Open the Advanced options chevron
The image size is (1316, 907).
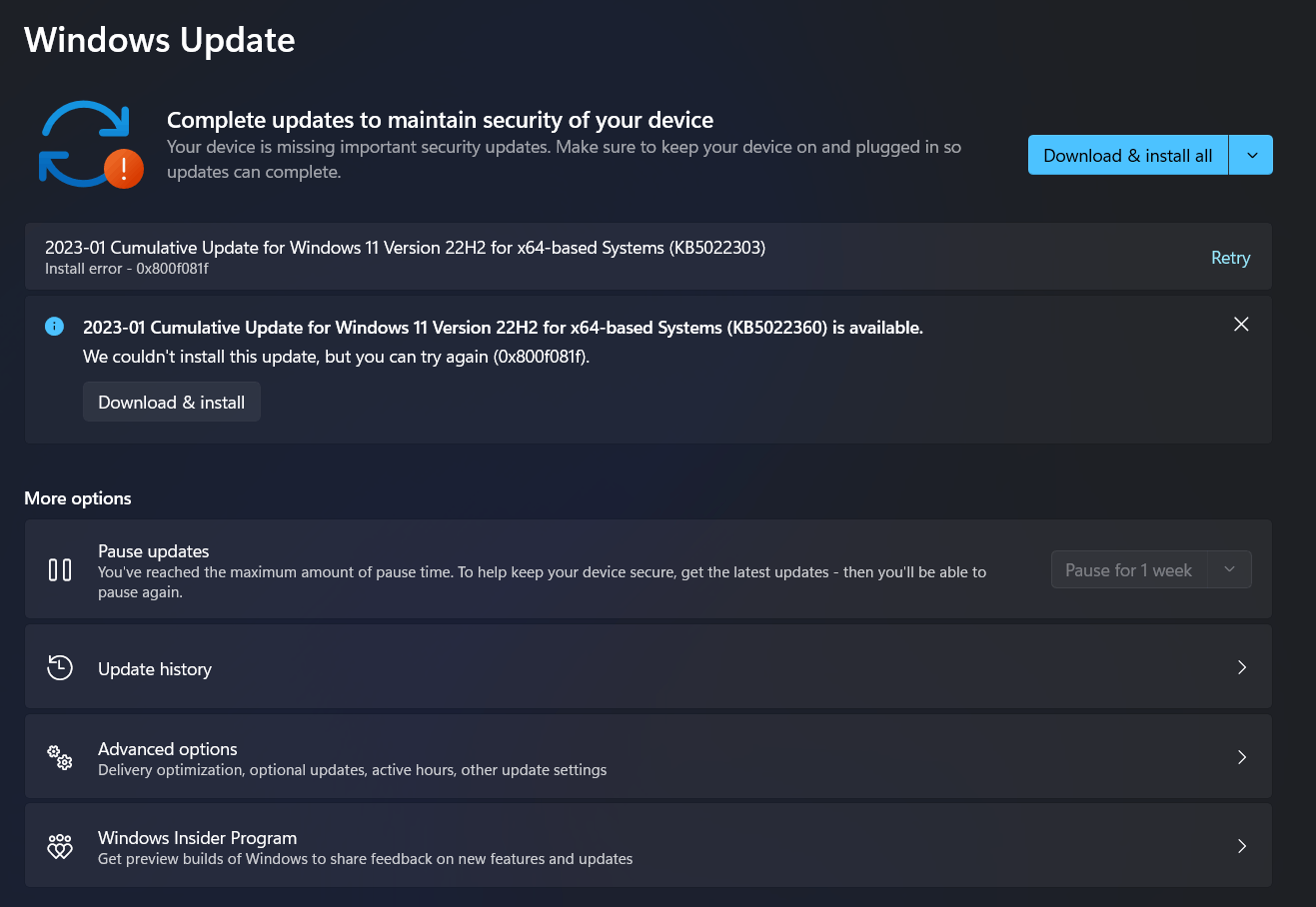[1242, 757]
